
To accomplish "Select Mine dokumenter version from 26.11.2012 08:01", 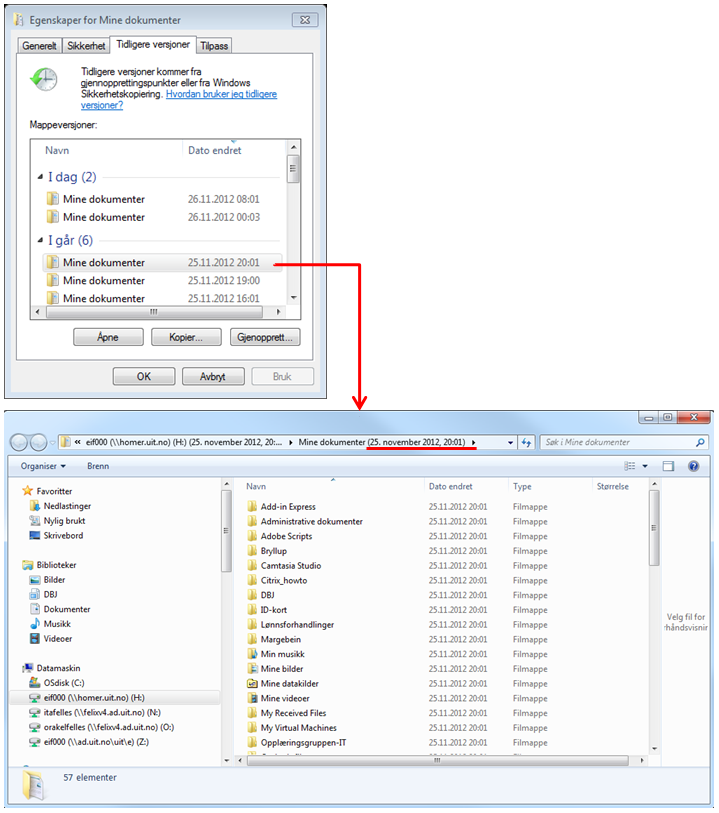I will [104, 199].
